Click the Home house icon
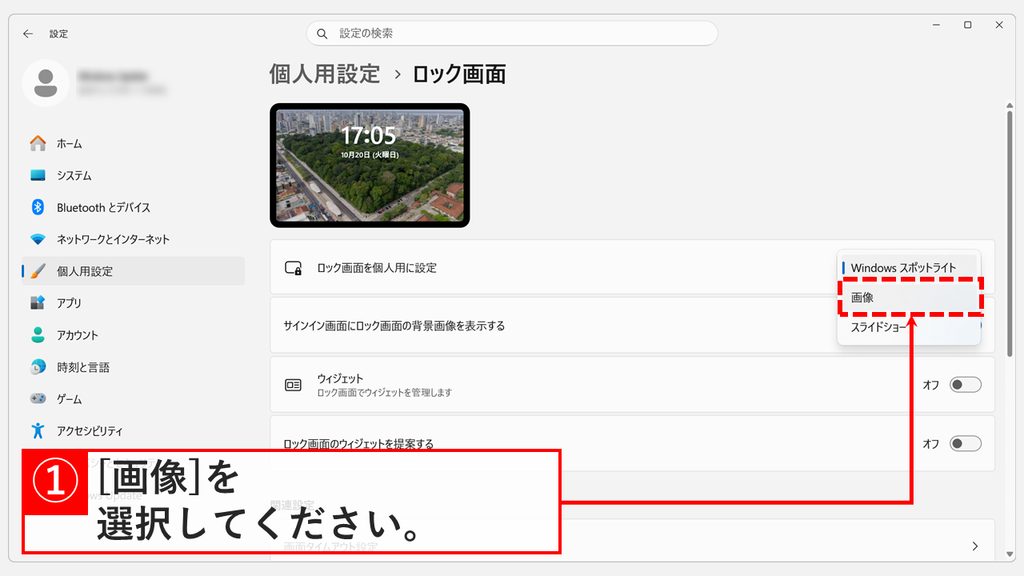 (x=38, y=143)
